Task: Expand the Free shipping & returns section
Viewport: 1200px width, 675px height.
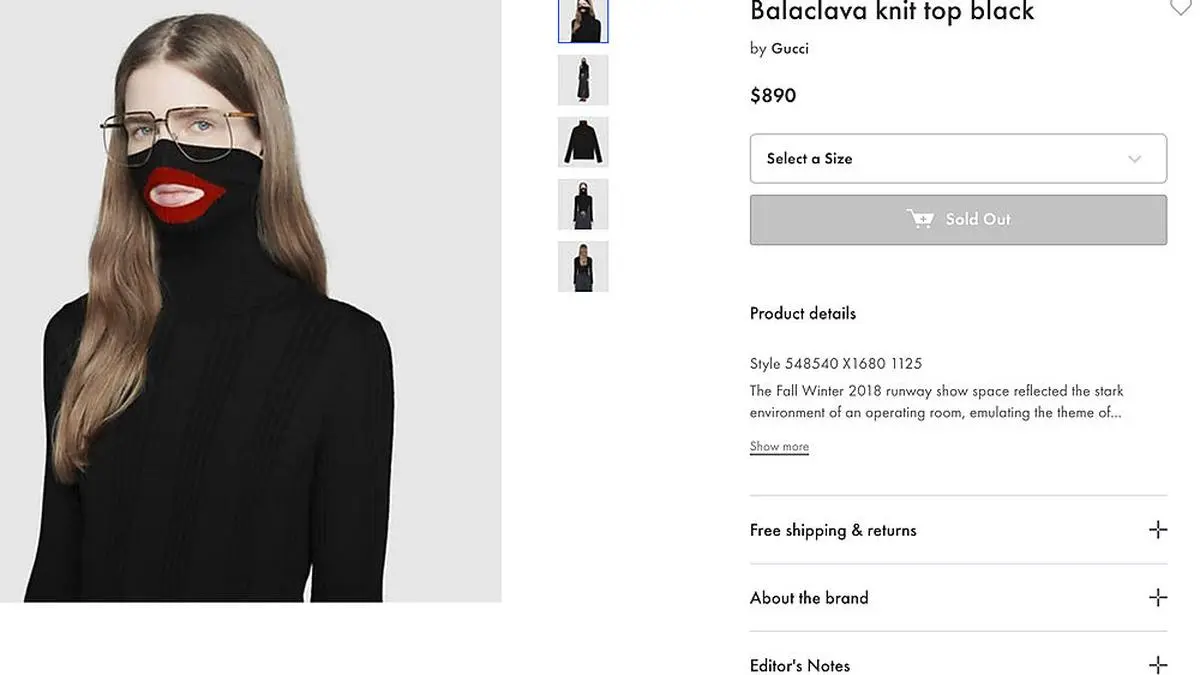Action: coord(833,530)
